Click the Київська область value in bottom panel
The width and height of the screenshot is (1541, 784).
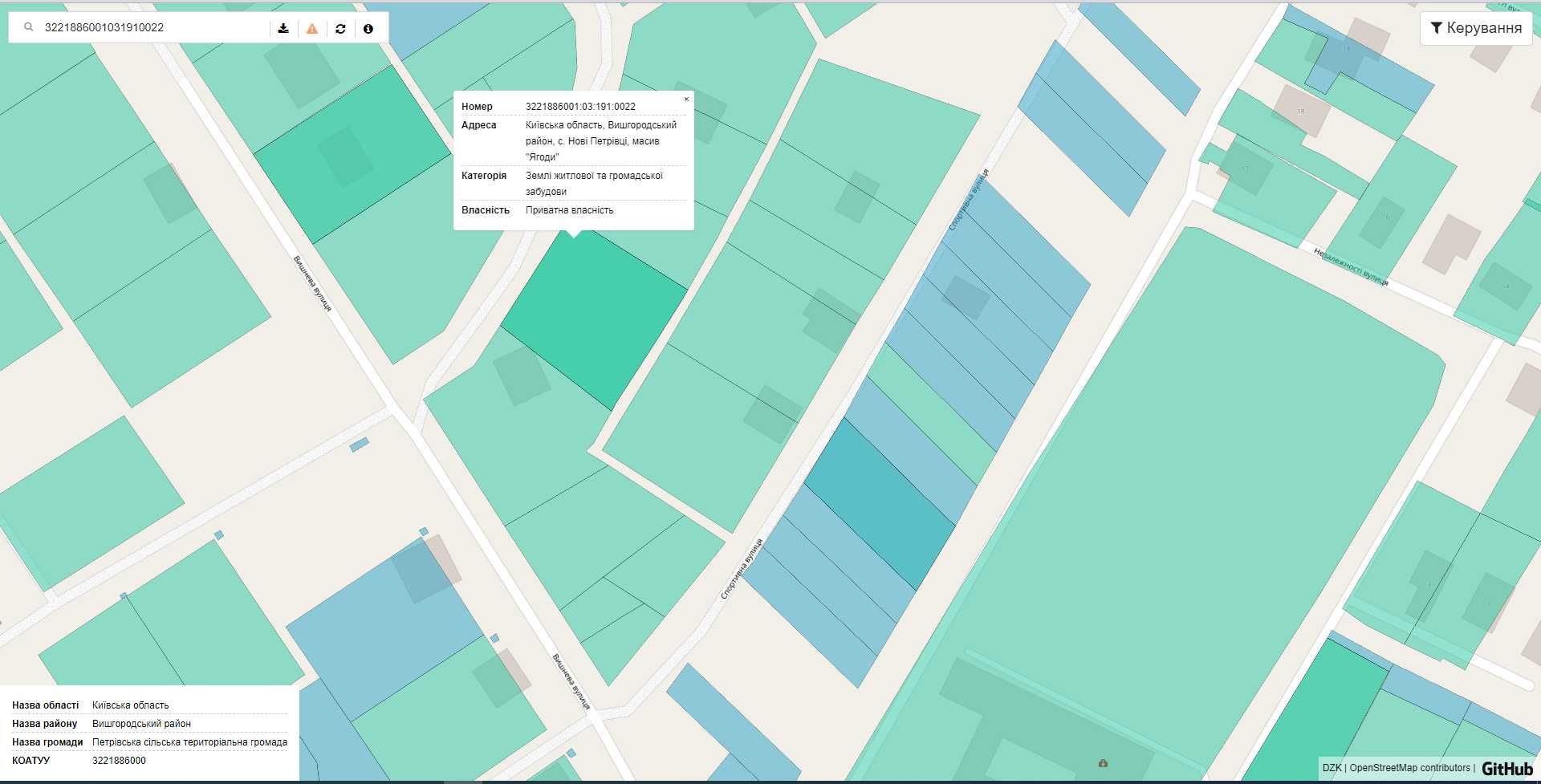click(130, 705)
